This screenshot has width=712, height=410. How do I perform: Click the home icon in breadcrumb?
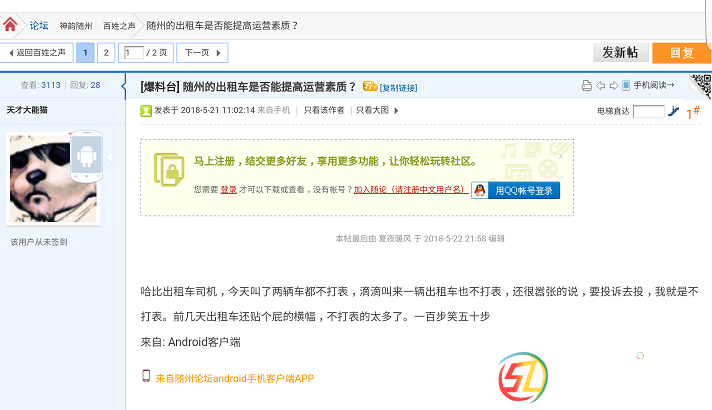(13, 25)
